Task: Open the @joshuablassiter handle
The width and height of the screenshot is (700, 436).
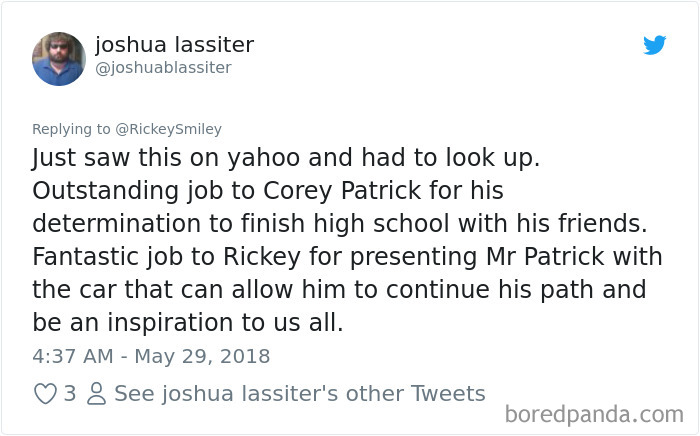Action: [x=163, y=67]
